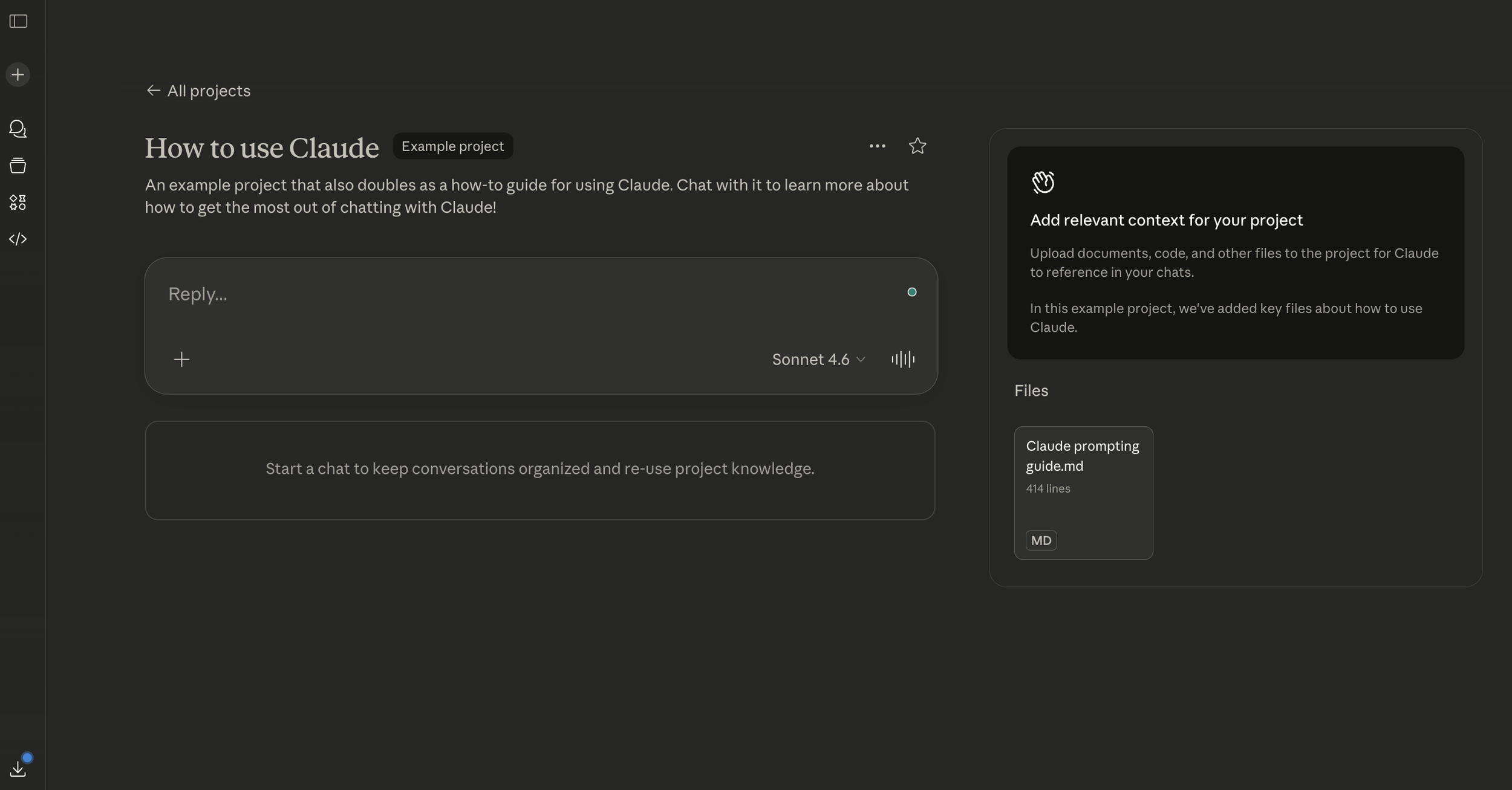Viewport: 1512px width, 790px height.
Task: Open attachment plus menu in composer
Action: pos(181,360)
